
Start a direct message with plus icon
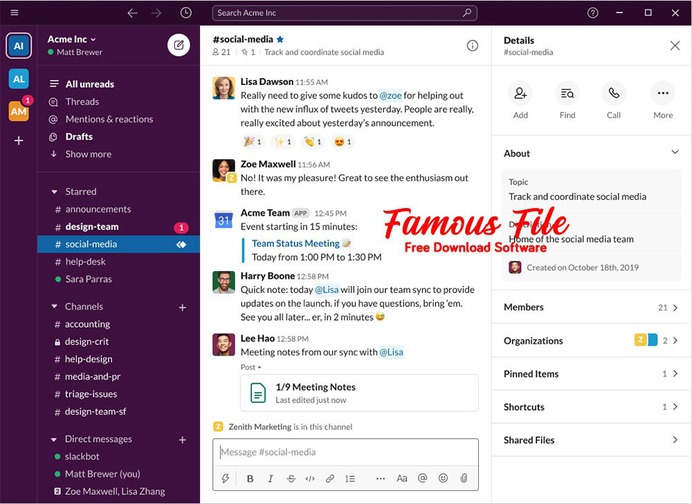tap(182, 440)
